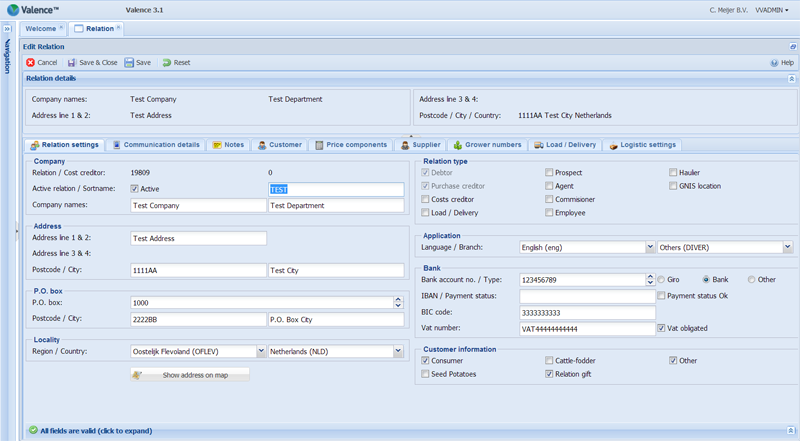Click the BIC code input field
The image size is (800, 441).
click(587, 312)
